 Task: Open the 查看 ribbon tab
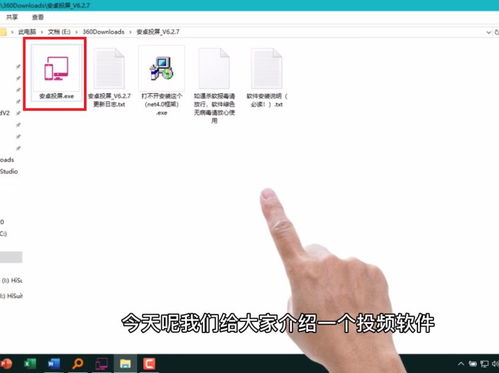pos(38,17)
